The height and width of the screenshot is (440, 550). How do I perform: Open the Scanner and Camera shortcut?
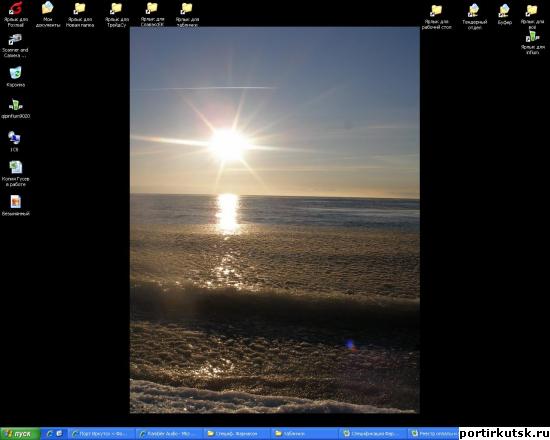[x=15, y=46]
